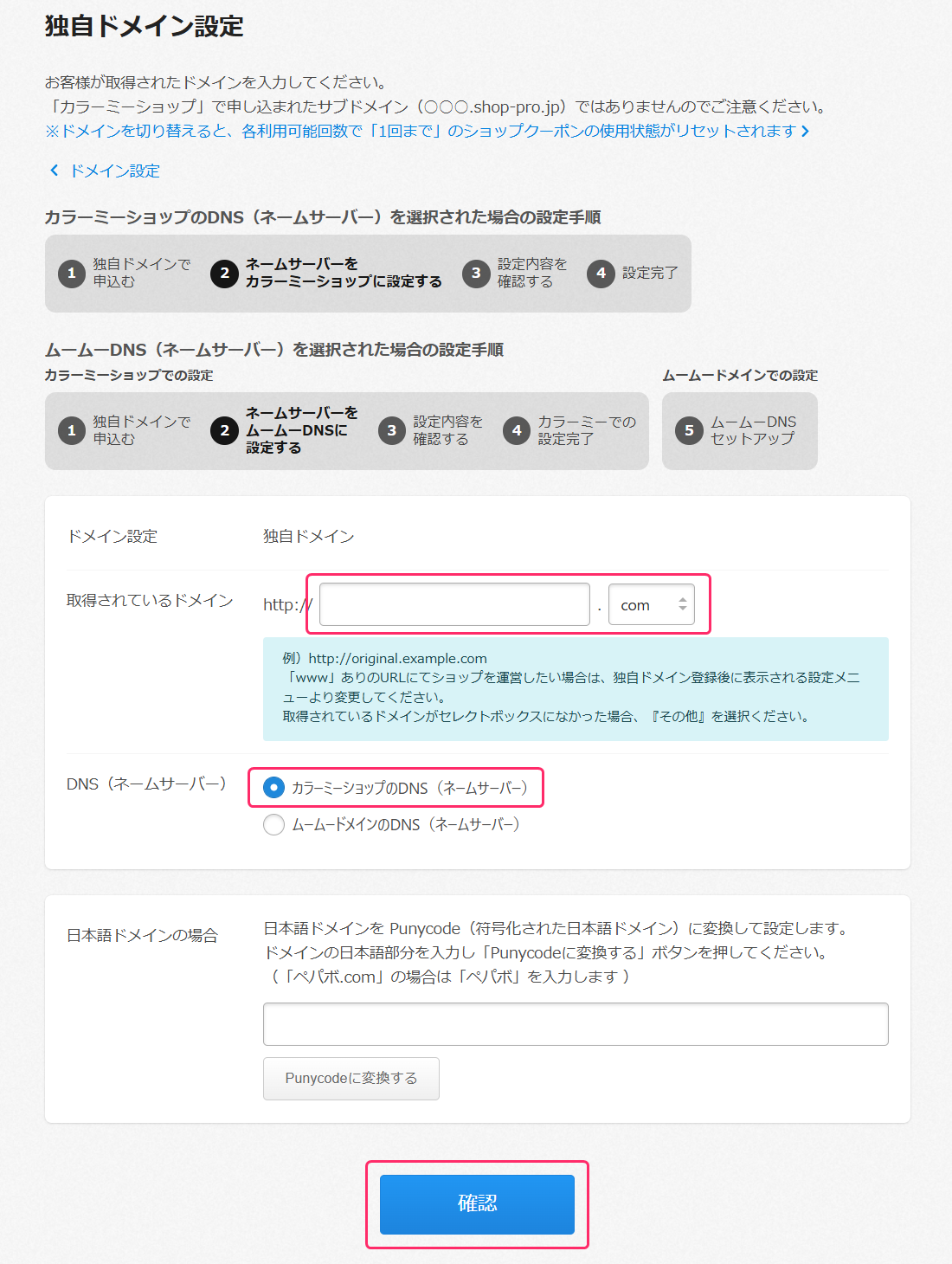Click step 4 circle next to 設定完了
The image size is (952, 1264).
click(601, 274)
